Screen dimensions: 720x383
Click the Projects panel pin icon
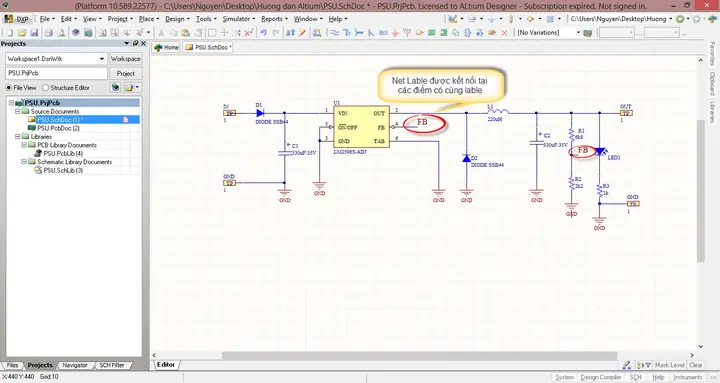click(135, 43)
